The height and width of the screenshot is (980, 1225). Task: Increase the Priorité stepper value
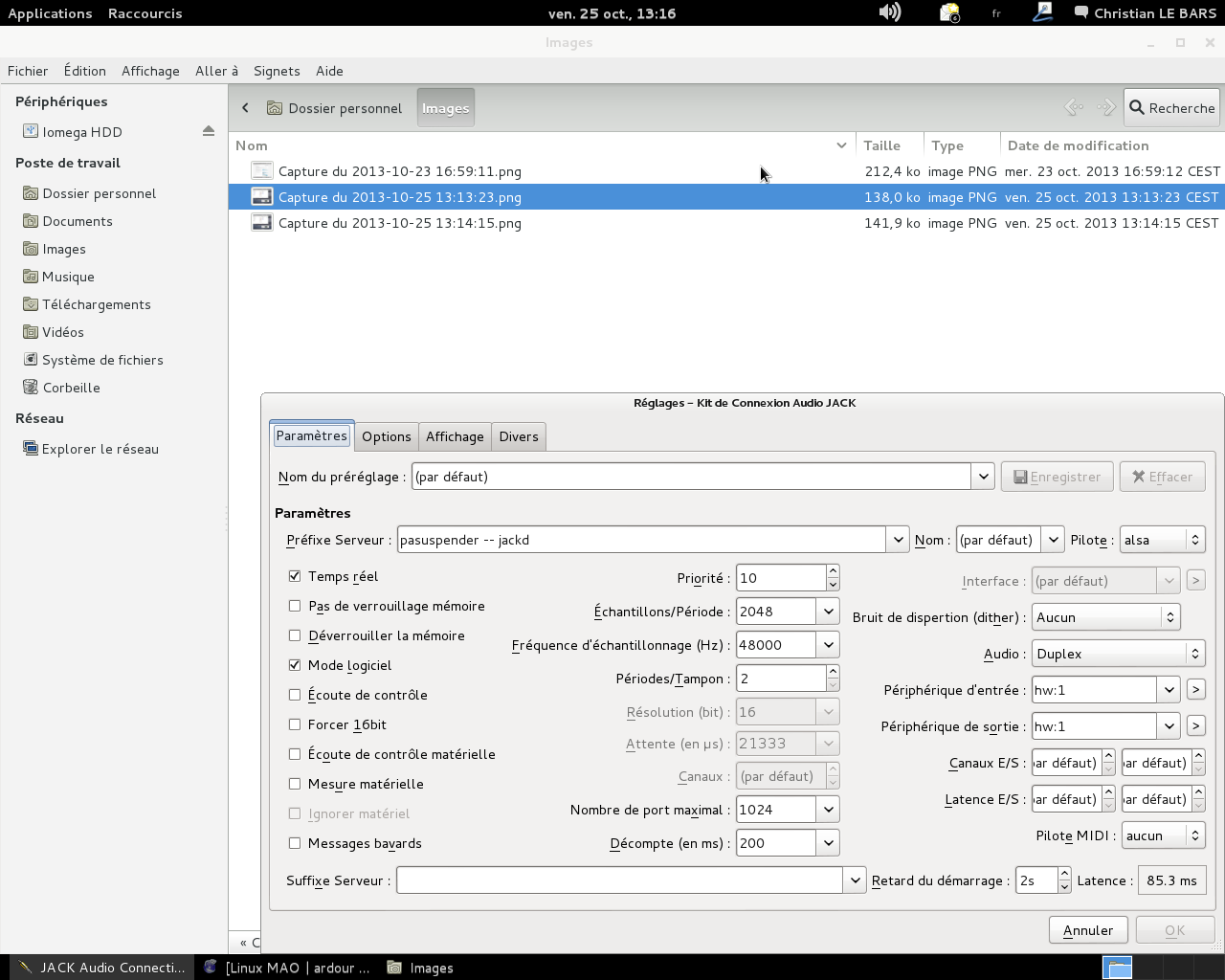point(833,570)
